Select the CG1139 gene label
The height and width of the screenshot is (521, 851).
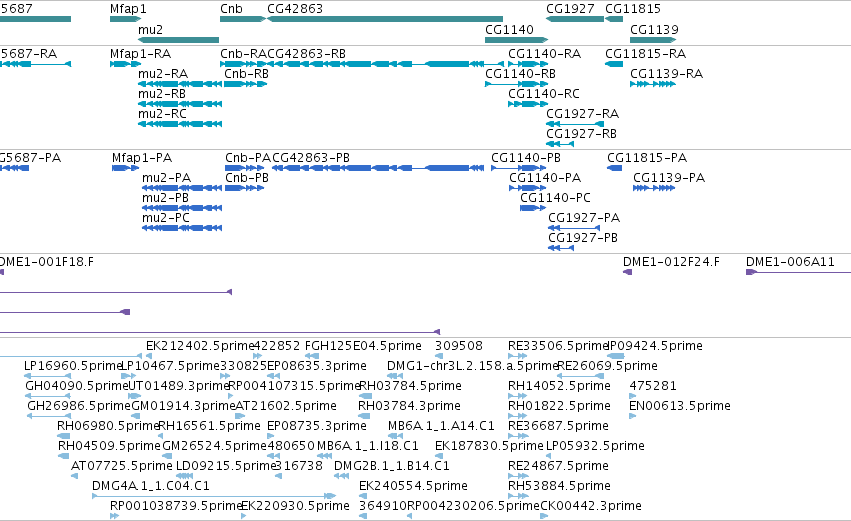click(654, 29)
